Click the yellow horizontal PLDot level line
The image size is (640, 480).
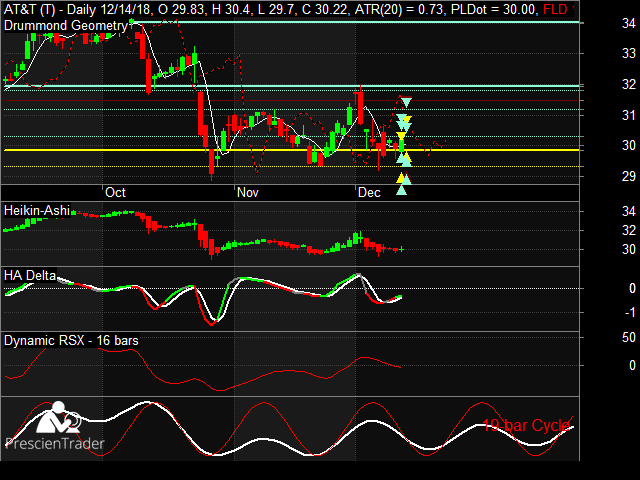[x=291, y=150]
